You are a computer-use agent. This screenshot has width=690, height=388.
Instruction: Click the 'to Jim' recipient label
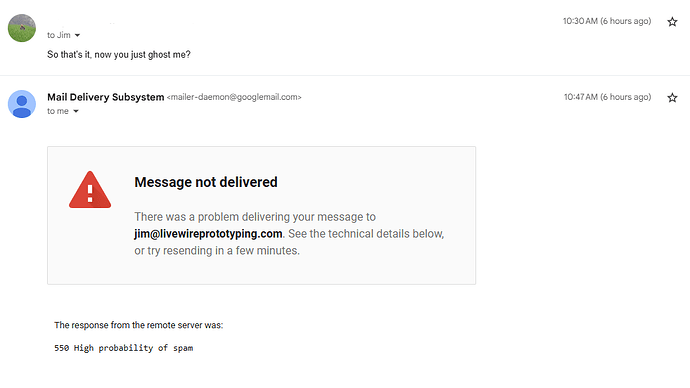coord(59,35)
